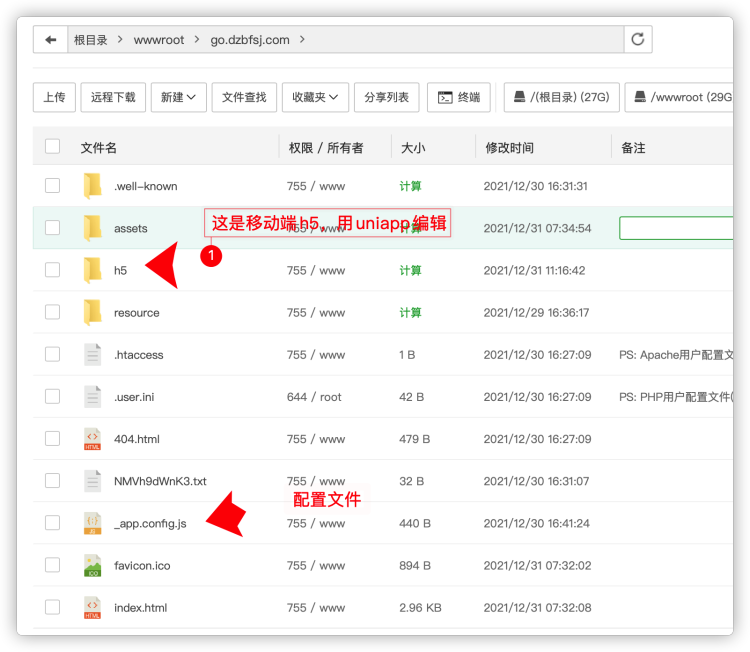Open the h5 folder icon
This screenshot has width=750, height=652.
[x=92, y=270]
